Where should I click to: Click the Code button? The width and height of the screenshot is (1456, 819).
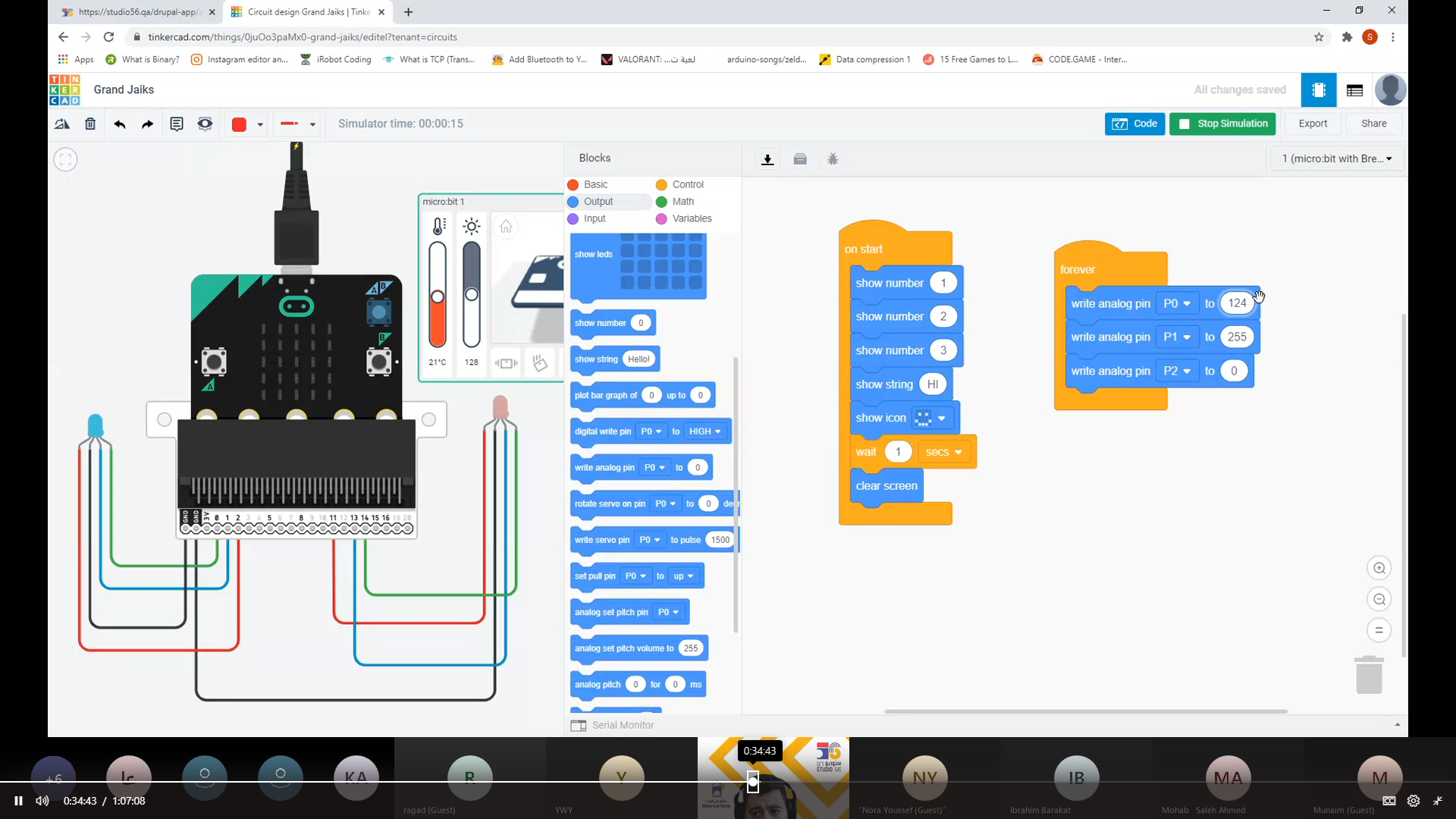(x=1134, y=124)
